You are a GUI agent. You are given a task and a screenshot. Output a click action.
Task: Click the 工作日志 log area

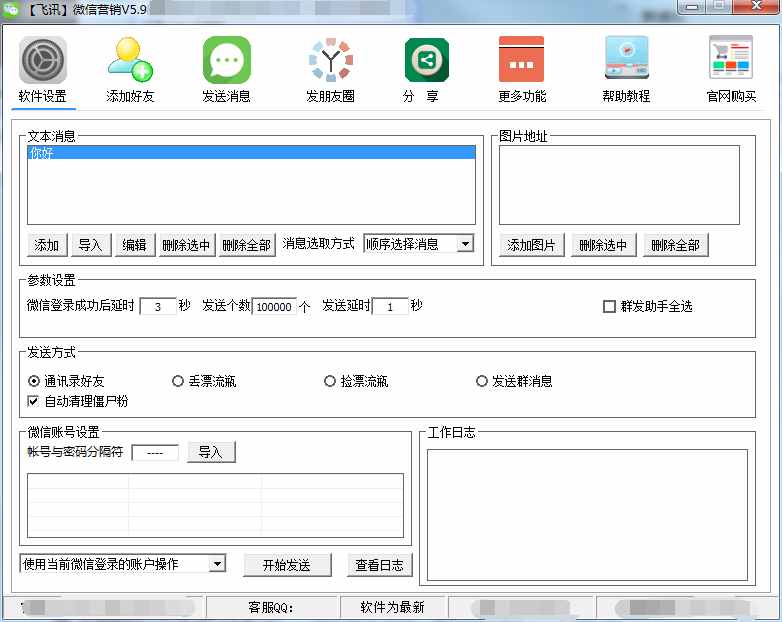click(x=587, y=515)
